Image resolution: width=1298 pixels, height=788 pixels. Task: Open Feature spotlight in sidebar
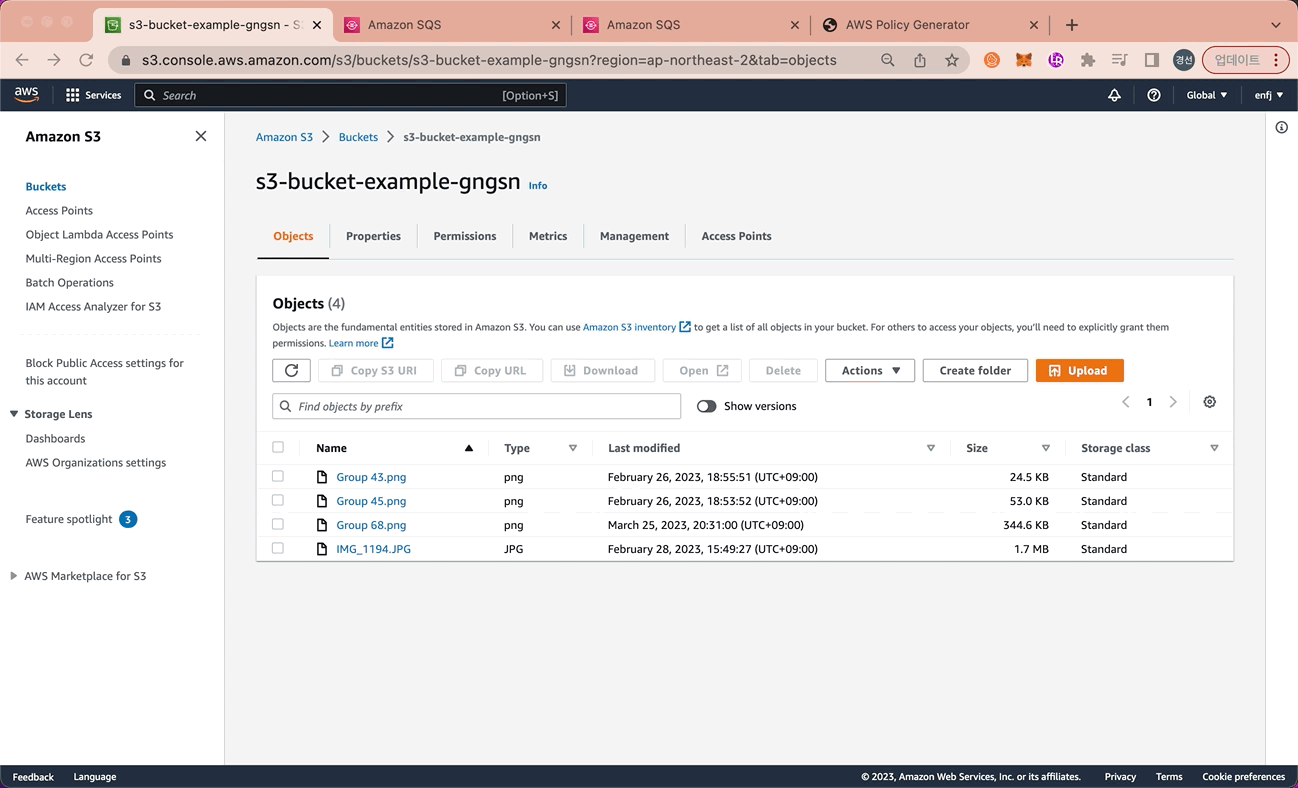coord(69,519)
